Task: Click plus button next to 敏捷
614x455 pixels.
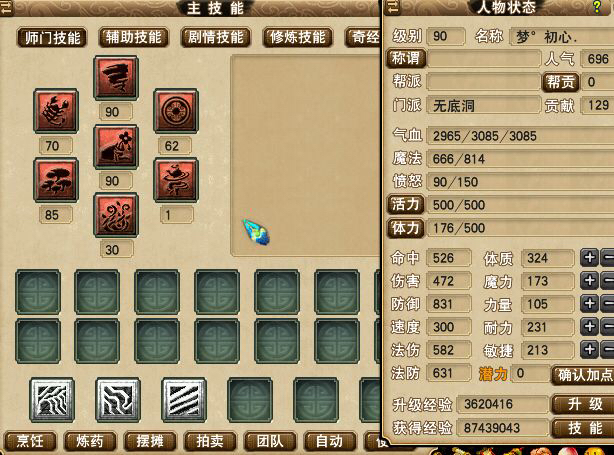Action: 589,350
